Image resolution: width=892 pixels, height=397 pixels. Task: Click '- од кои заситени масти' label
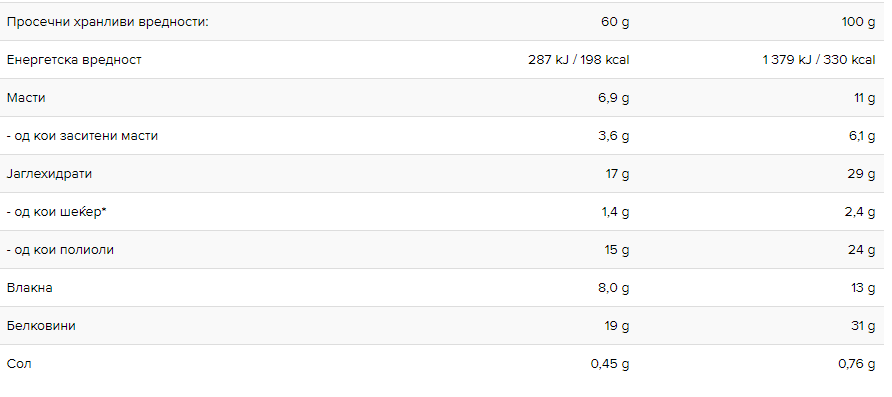click(82, 136)
